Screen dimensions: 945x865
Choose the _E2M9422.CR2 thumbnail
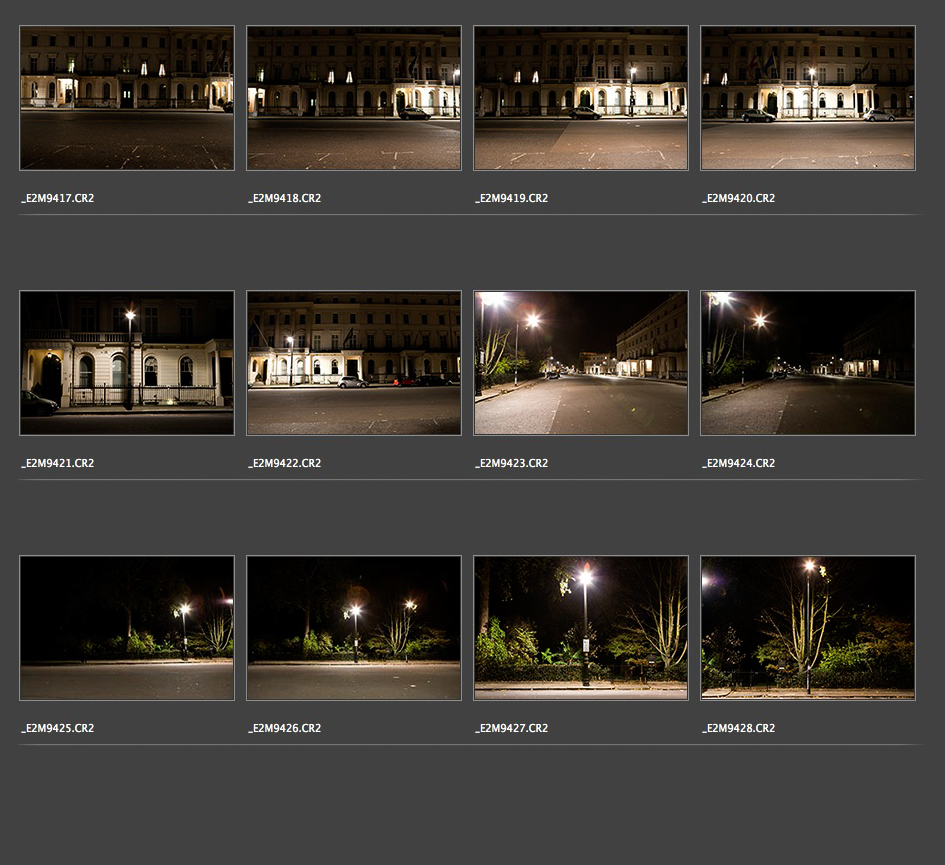coord(354,363)
